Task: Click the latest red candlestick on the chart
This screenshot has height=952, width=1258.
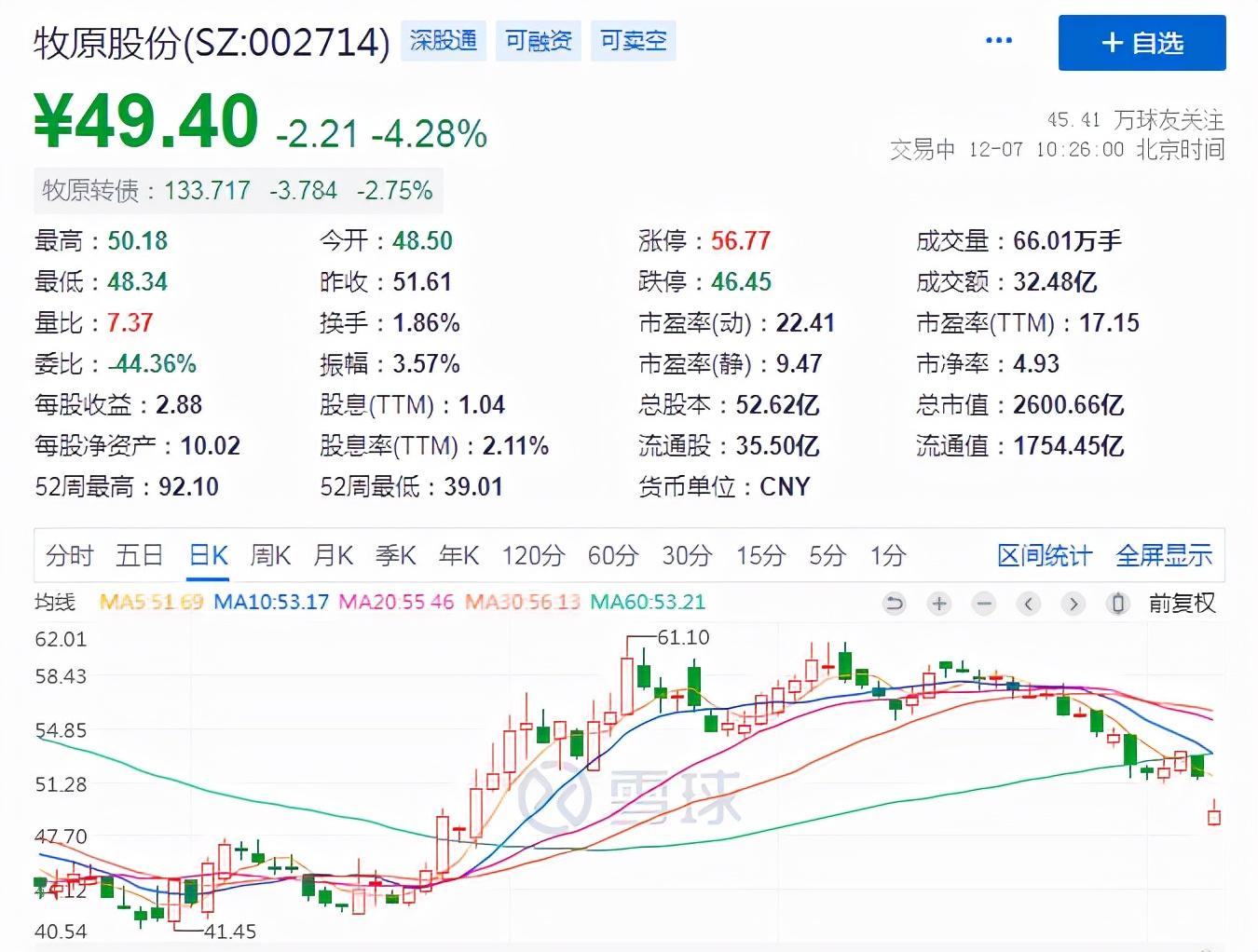Action: click(1214, 813)
